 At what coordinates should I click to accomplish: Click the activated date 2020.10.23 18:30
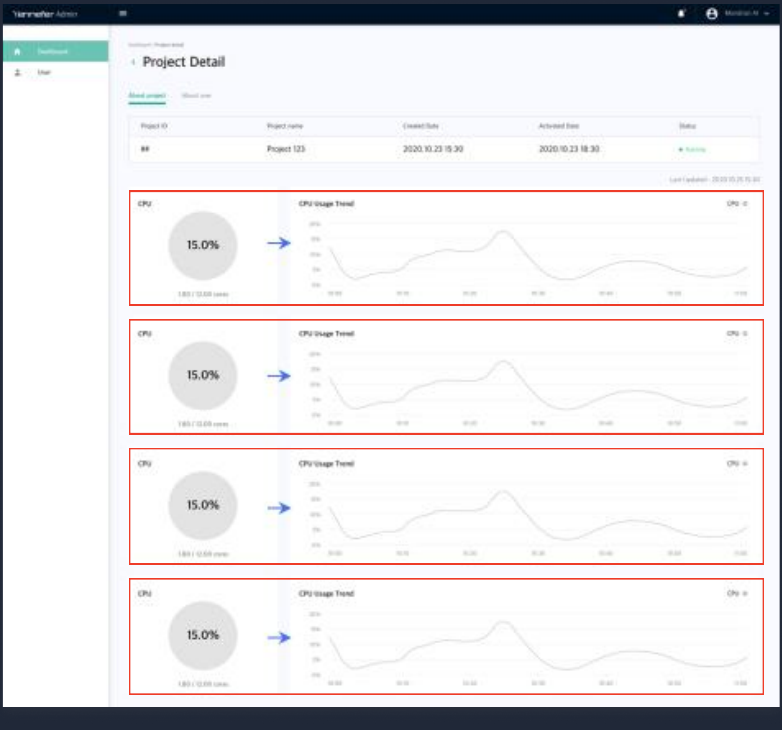[569, 149]
